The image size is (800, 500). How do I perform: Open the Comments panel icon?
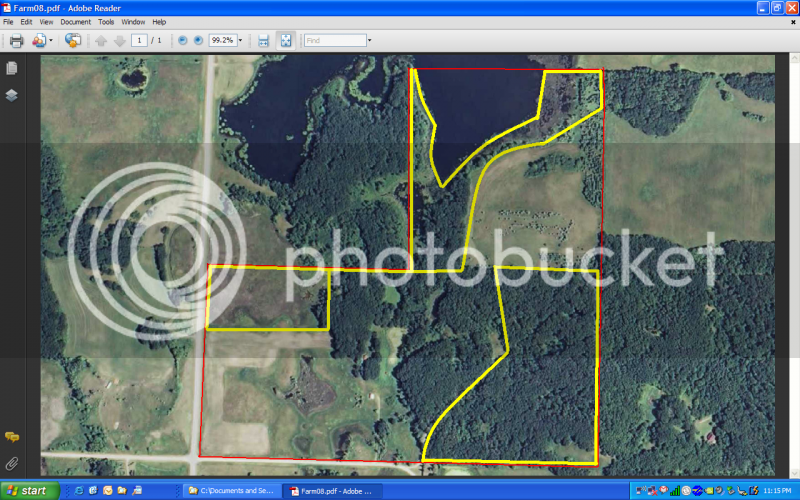coord(12,437)
